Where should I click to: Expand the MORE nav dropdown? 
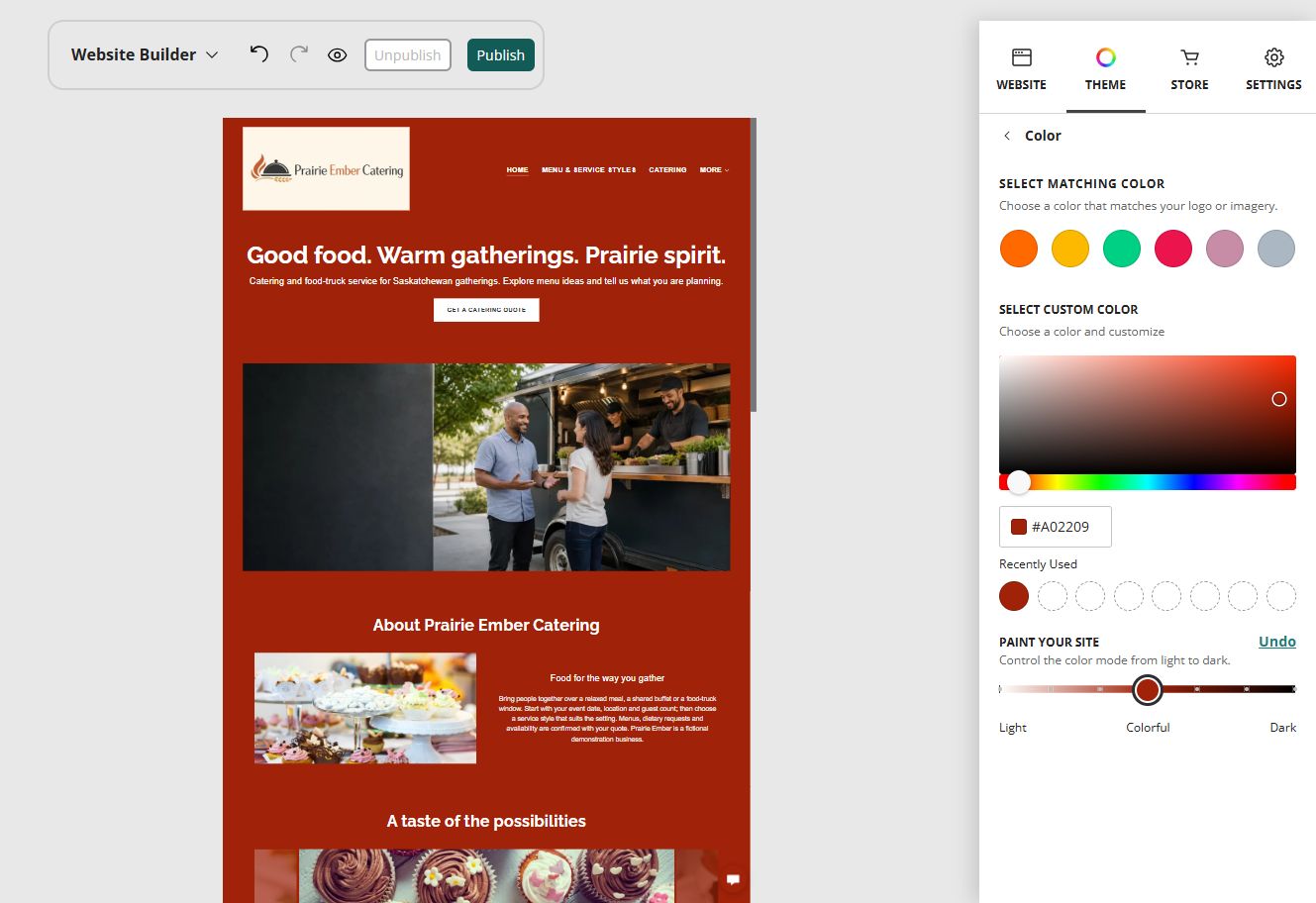click(x=714, y=170)
